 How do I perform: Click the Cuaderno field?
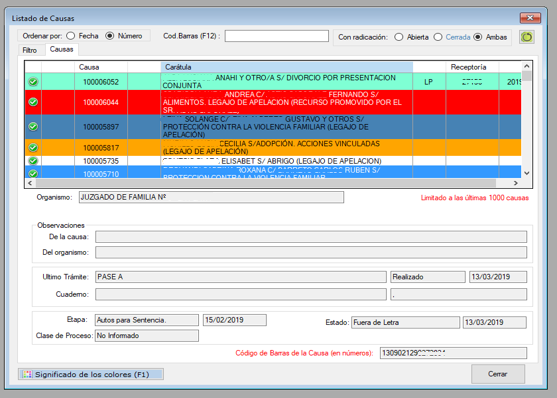coord(241,294)
